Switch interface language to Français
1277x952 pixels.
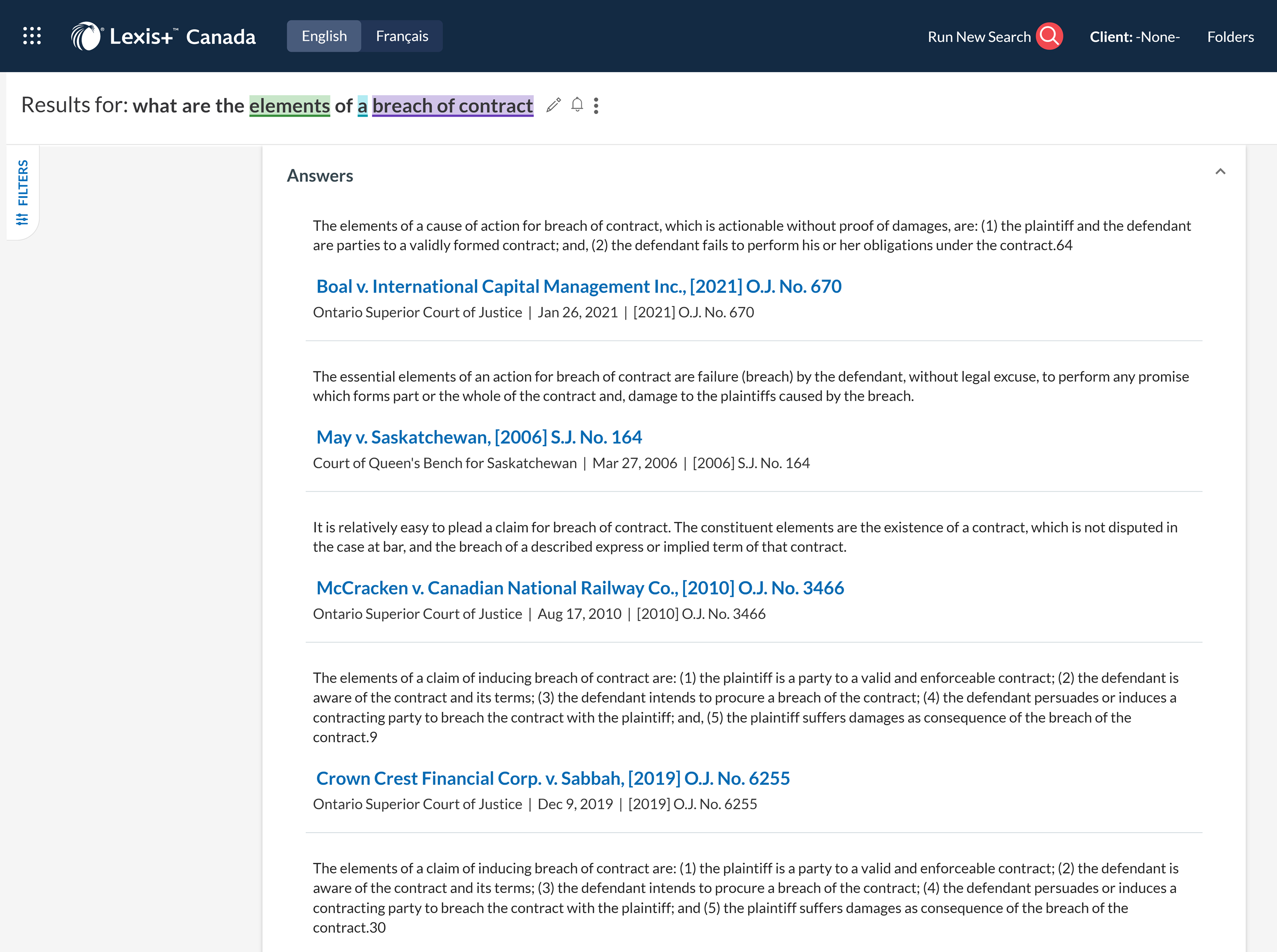click(402, 37)
